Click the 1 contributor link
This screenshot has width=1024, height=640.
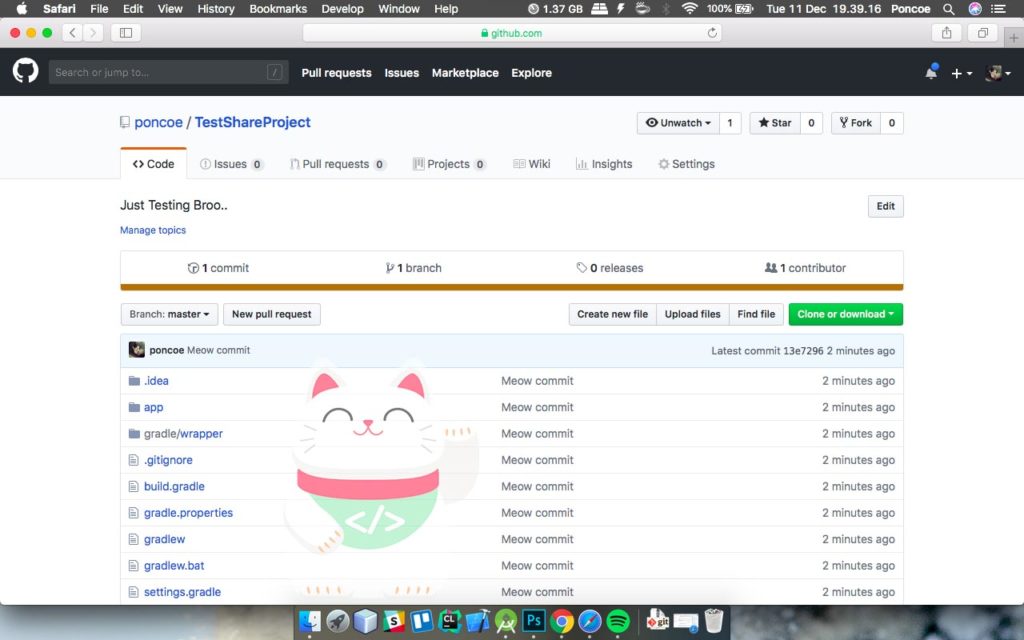coord(805,268)
